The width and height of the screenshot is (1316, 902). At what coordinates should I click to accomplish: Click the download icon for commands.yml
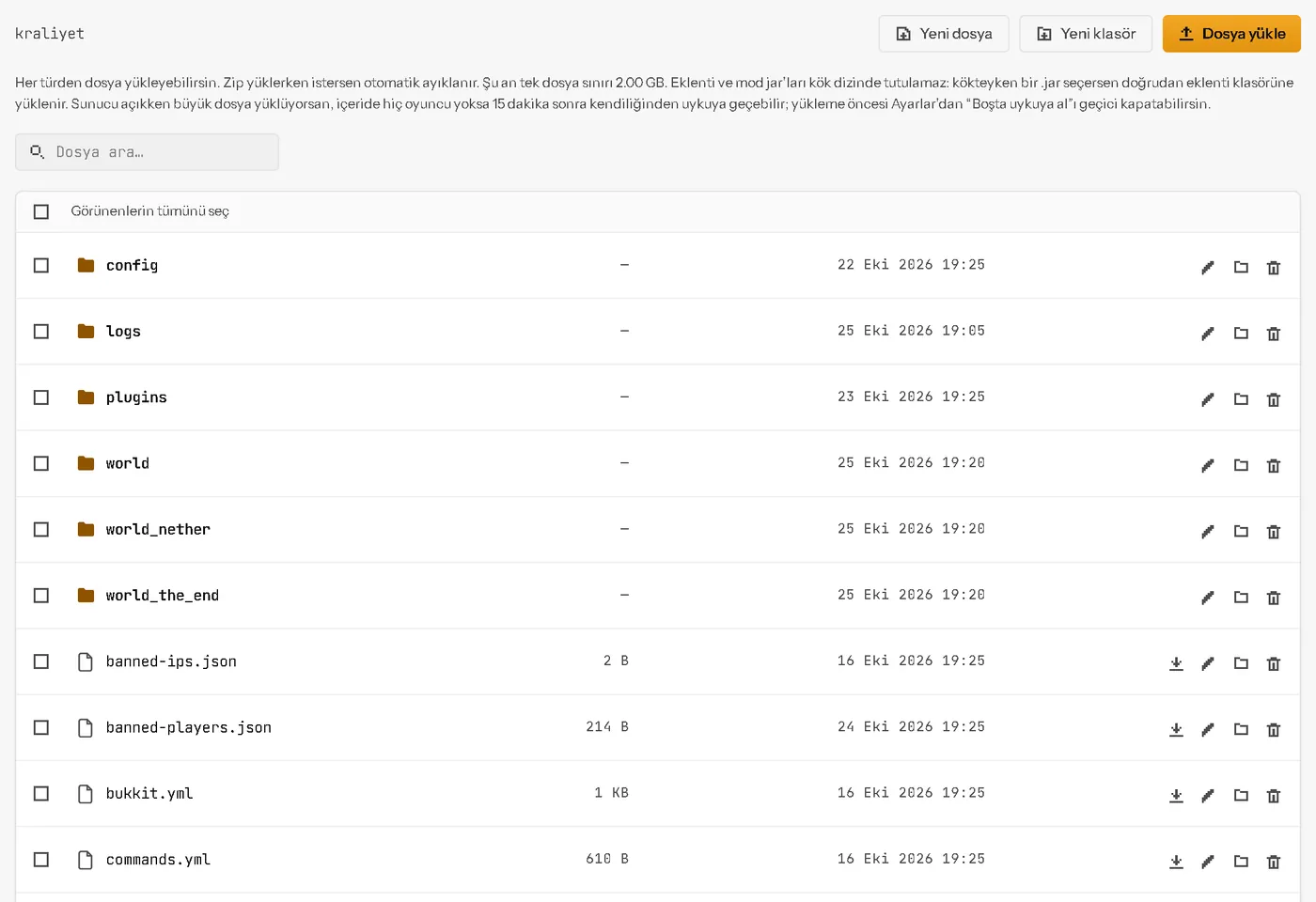point(1176,862)
